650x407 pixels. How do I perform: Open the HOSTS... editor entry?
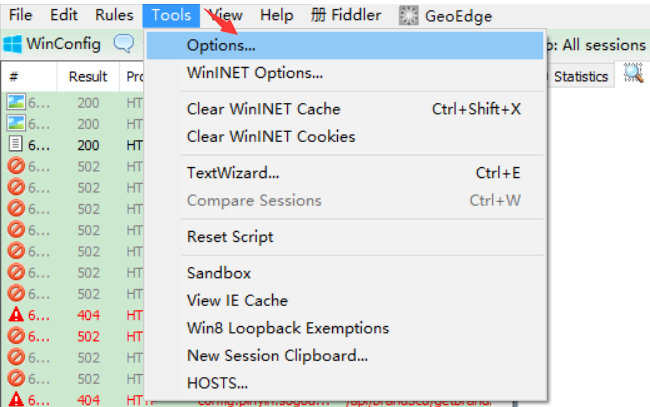[217, 382]
